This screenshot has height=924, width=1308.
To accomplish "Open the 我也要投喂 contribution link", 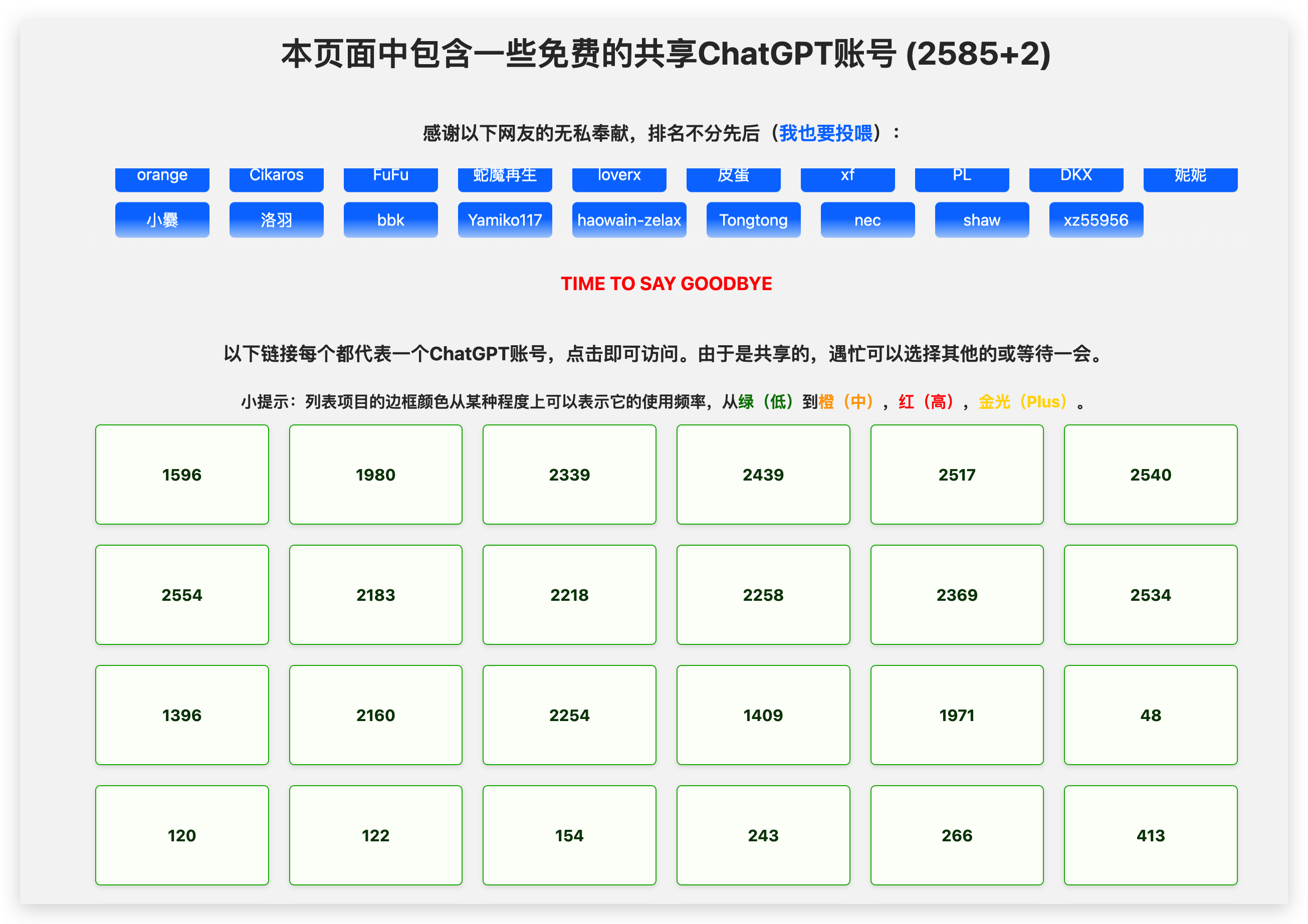I will point(825,133).
